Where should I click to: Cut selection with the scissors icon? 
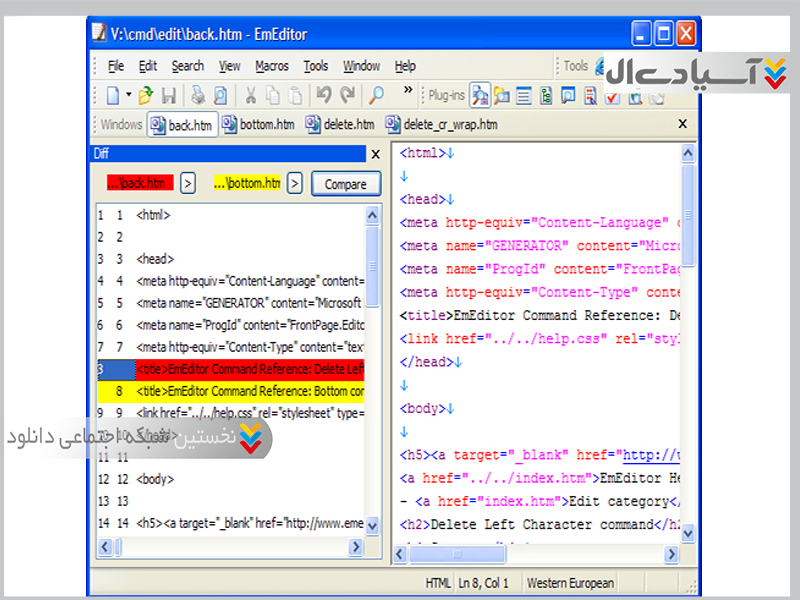[x=249, y=96]
